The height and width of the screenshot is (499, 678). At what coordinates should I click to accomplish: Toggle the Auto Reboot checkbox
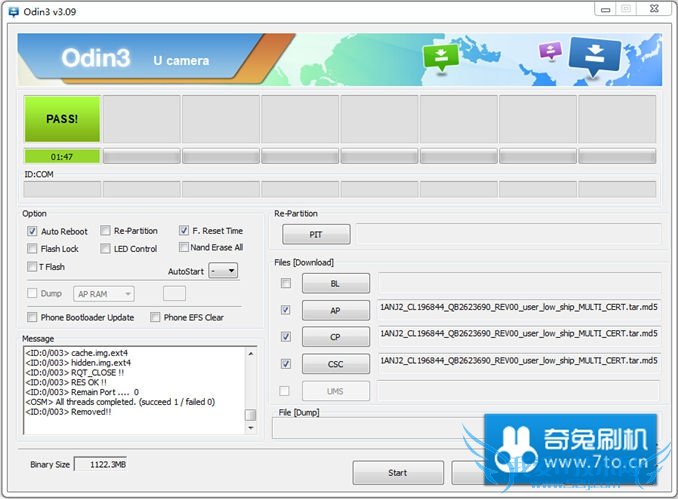32,231
